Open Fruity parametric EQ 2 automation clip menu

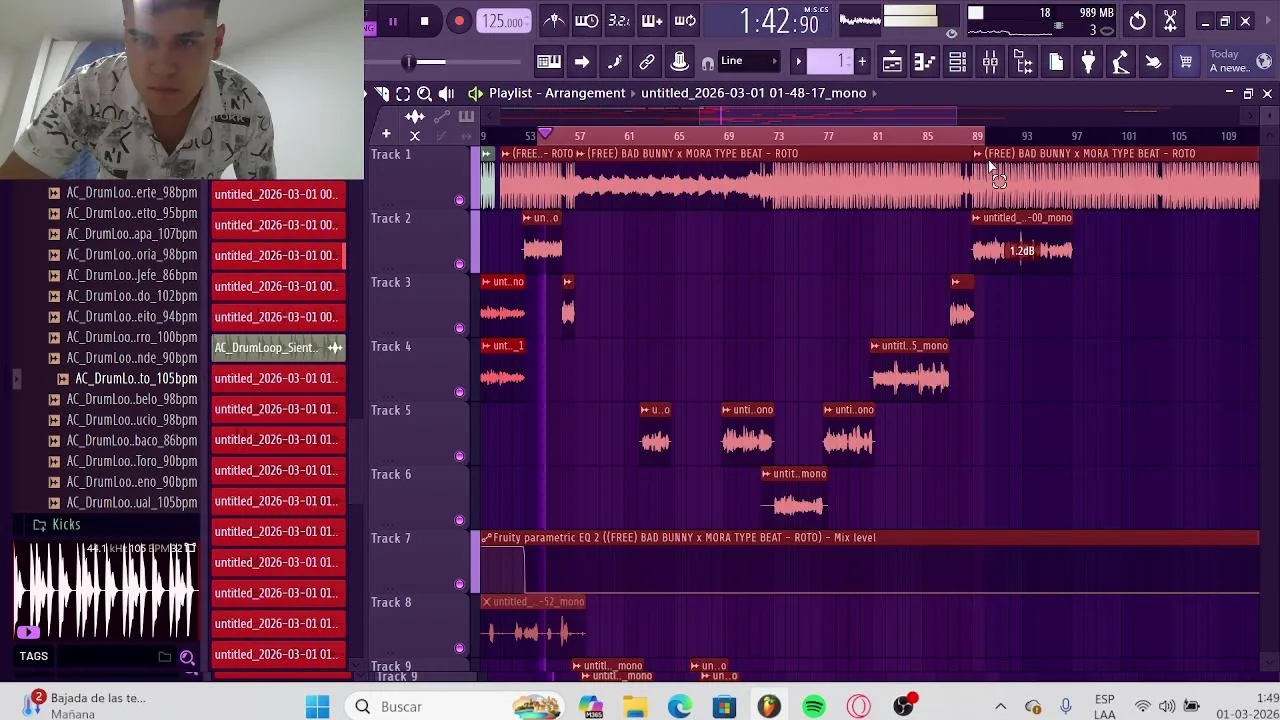click(487, 538)
